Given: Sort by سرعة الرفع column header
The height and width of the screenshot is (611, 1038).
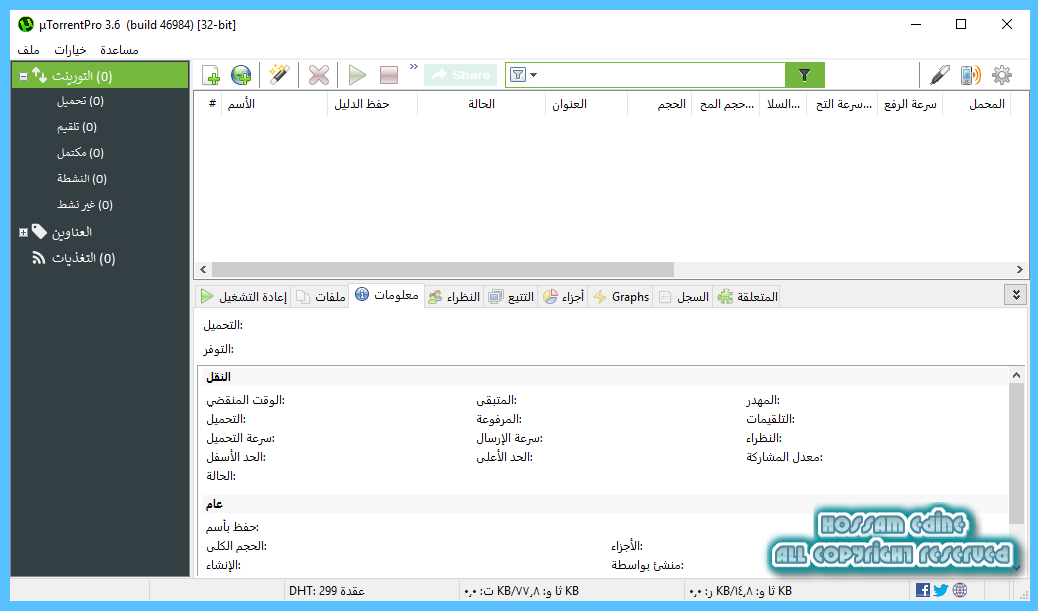Looking at the screenshot, I should (x=910, y=104).
